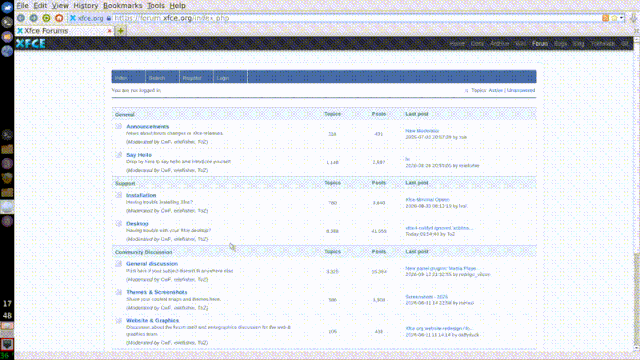Image resolution: width=640 pixels, height=360 pixels.
Task: Click the forum status icon beside Website & Graphics
Action: pyautogui.click(x=118, y=320)
